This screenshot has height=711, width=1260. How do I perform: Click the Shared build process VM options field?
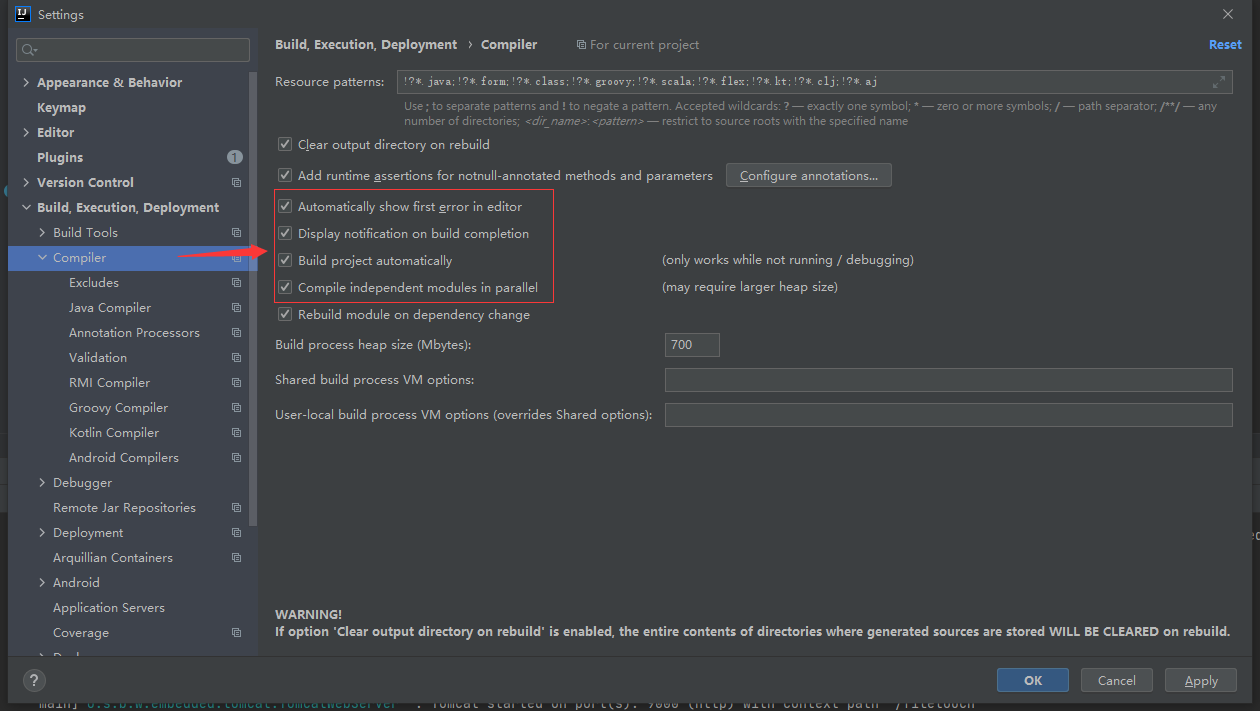tap(949, 380)
